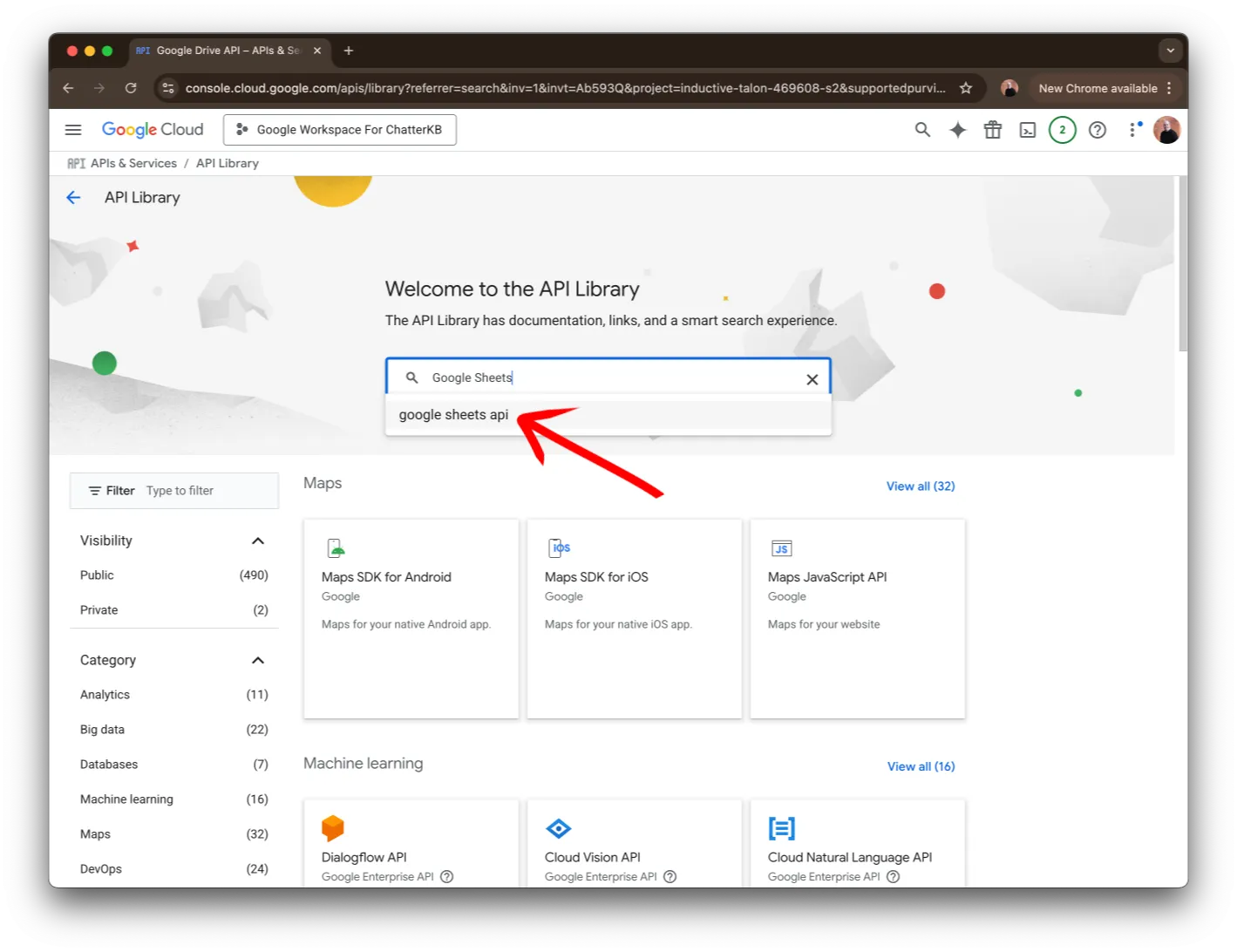
Task: View site information icon in address bar
Action: (x=168, y=88)
